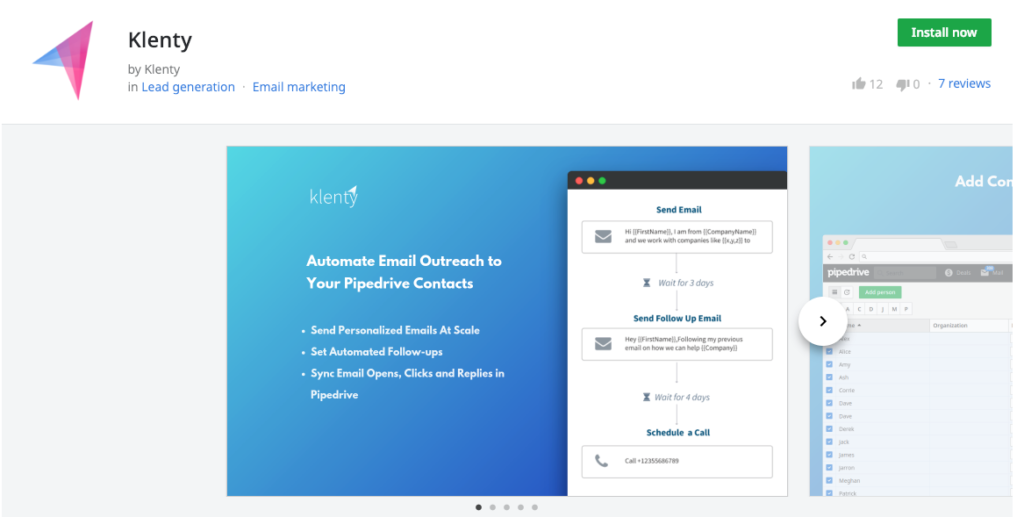Filter contacts by letter C
Image resolution: width=1024 pixels, height=517 pixels.
pyautogui.click(x=859, y=308)
